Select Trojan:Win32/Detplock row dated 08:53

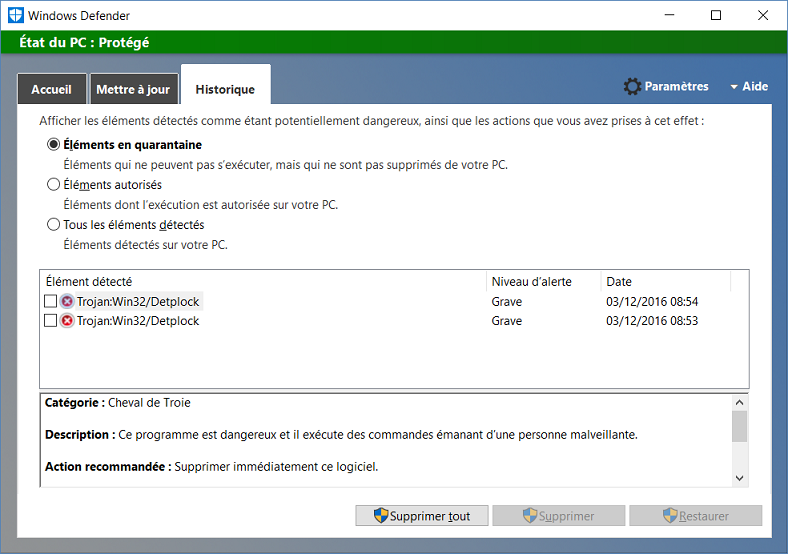pyautogui.click(x=394, y=321)
